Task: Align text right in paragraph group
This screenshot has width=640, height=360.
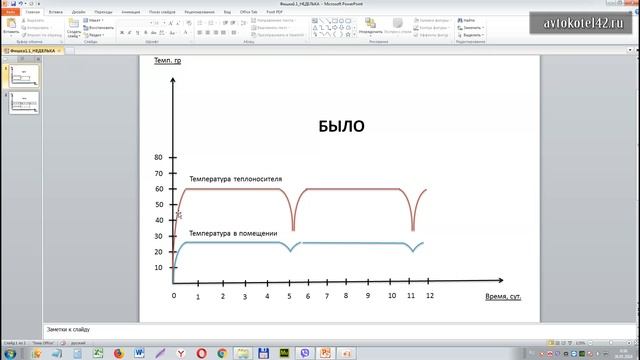Action: (216, 32)
